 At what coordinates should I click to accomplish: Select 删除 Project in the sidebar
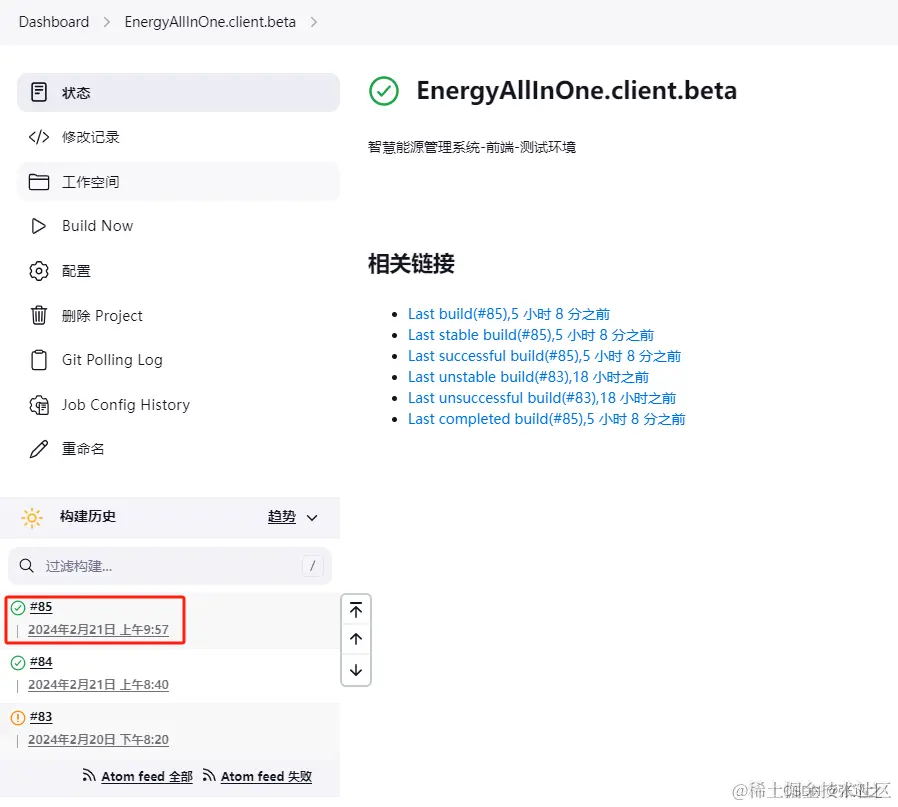coord(178,316)
